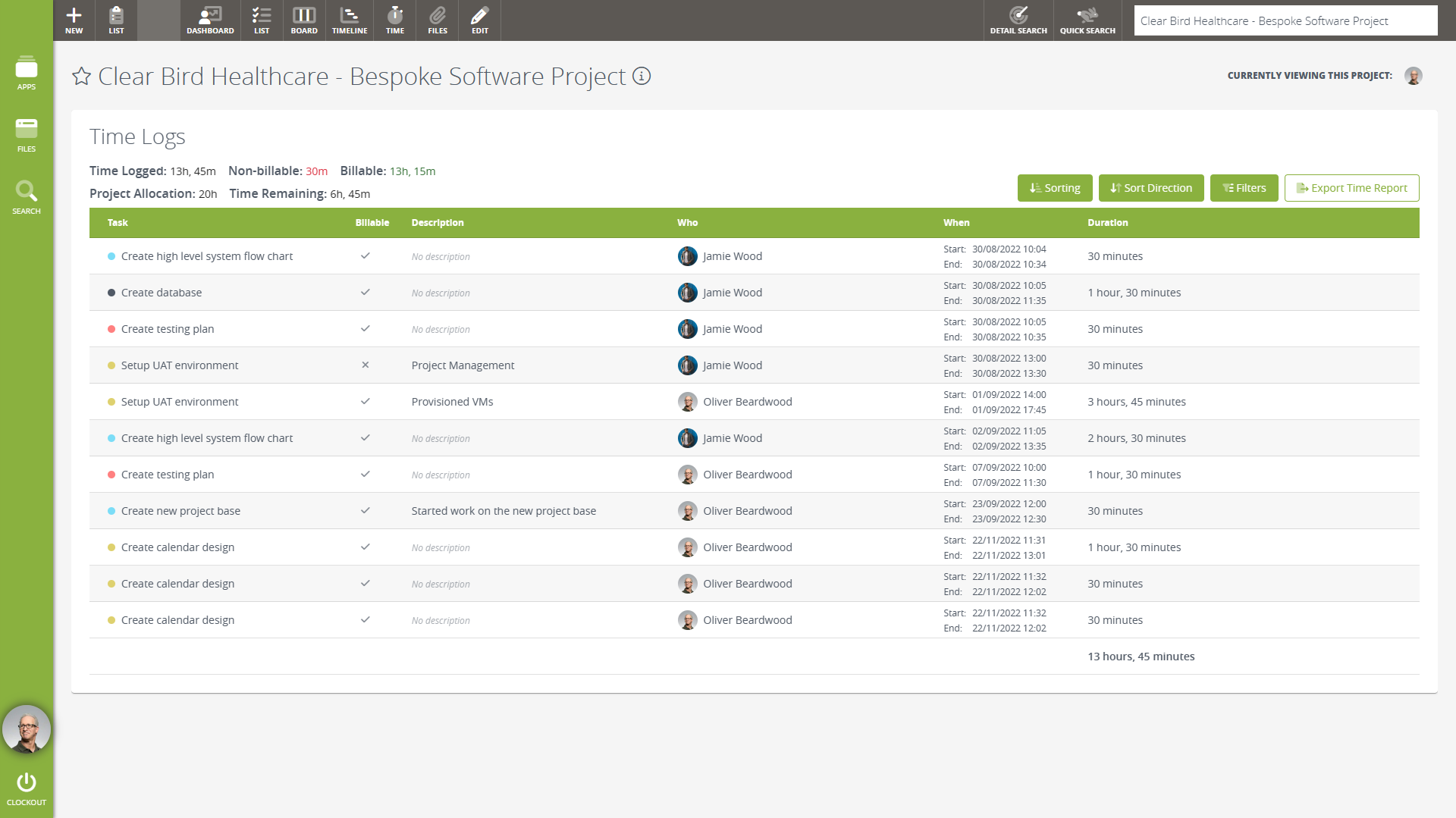
Task: Change the Sort Direction
Action: (1150, 188)
